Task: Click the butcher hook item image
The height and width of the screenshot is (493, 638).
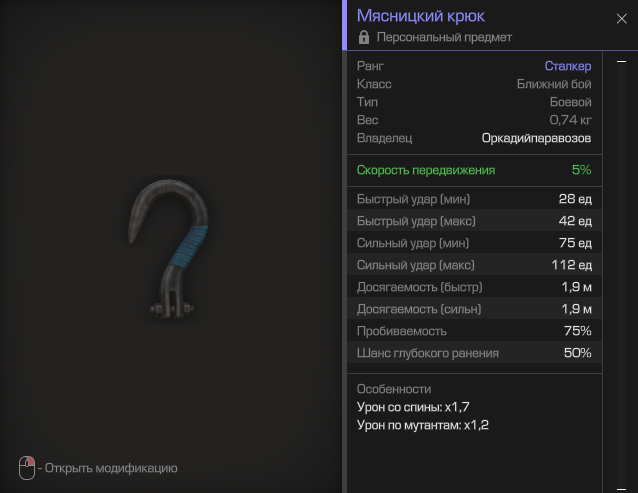Action: [168, 249]
